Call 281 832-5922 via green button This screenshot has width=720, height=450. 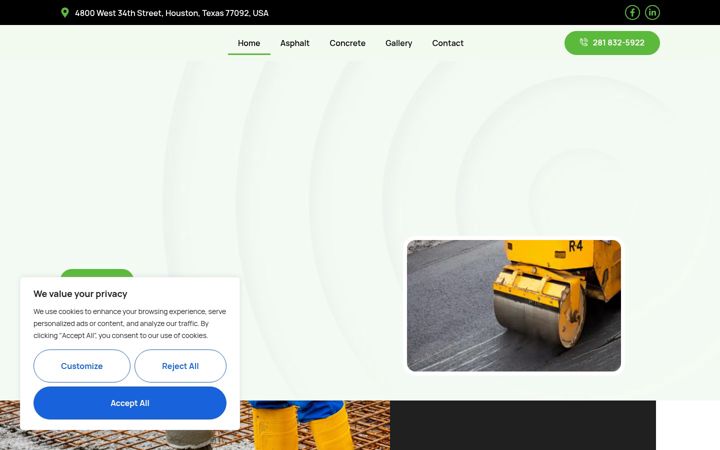pos(612,43)
